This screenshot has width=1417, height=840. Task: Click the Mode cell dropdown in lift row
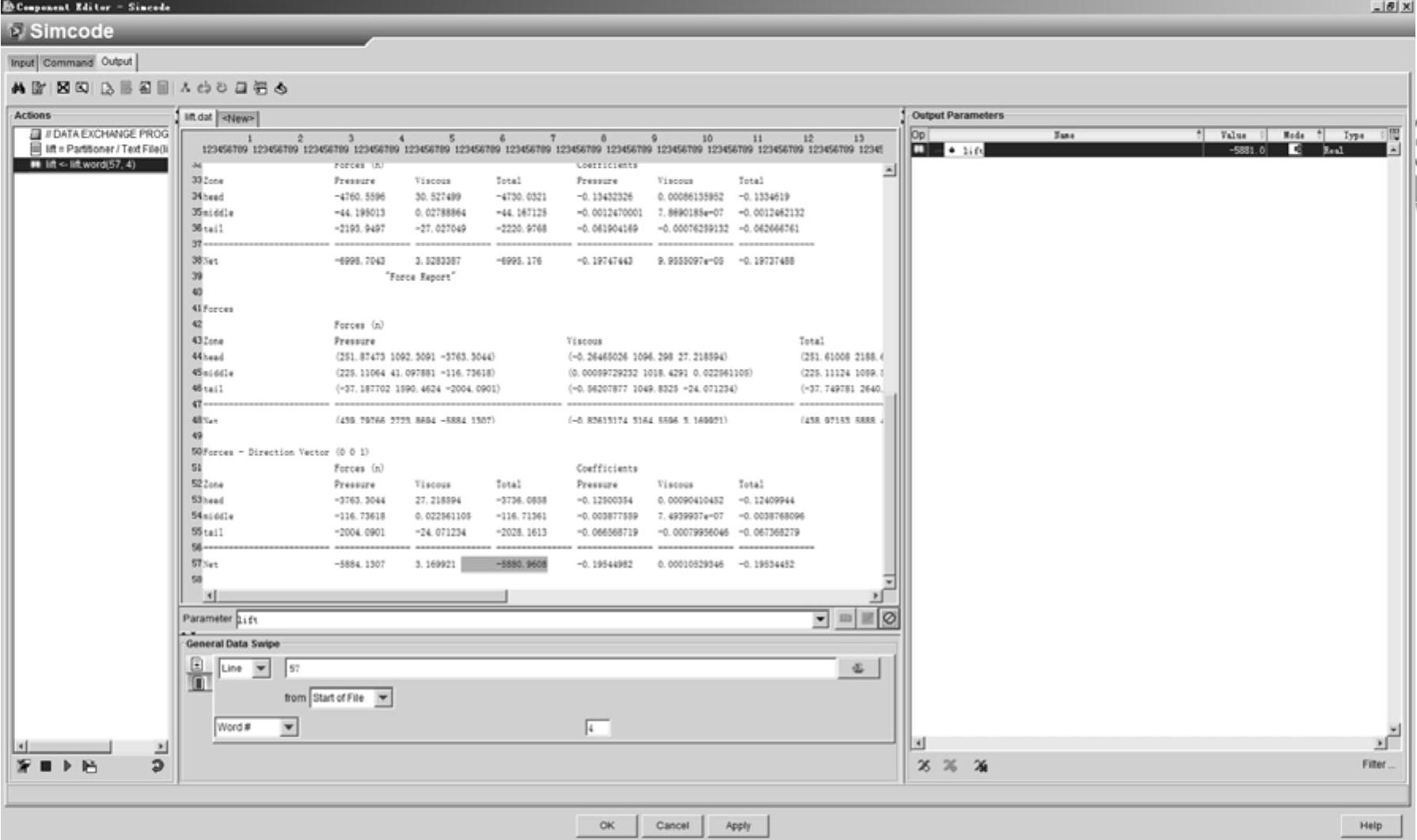click(1294, 150)
